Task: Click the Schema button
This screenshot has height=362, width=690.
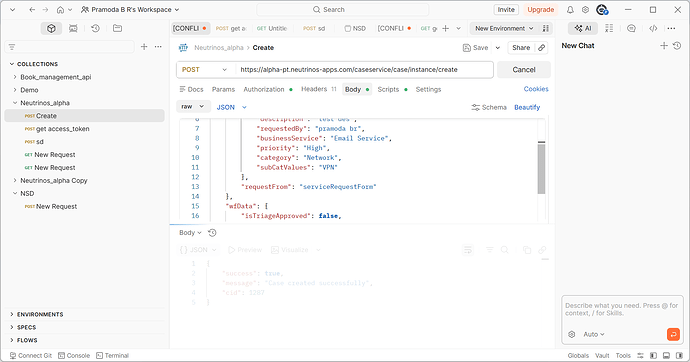Action: (489, 107)
